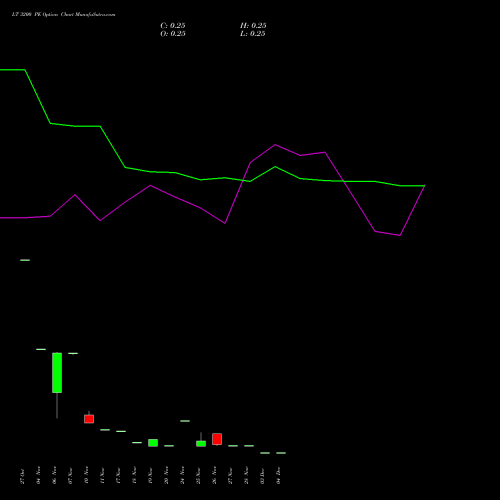
Task: Click the close value 'C: 0.25'
Action: tap(173, 26)
